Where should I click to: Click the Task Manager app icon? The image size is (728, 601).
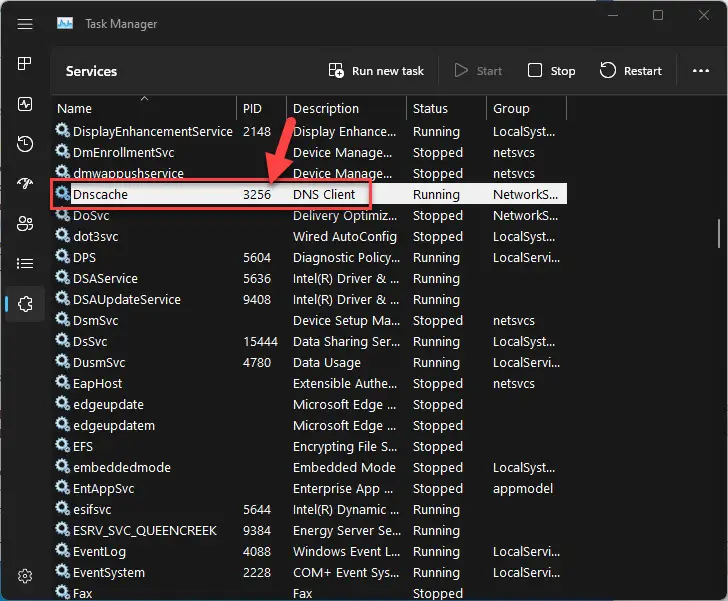(65, 23)
